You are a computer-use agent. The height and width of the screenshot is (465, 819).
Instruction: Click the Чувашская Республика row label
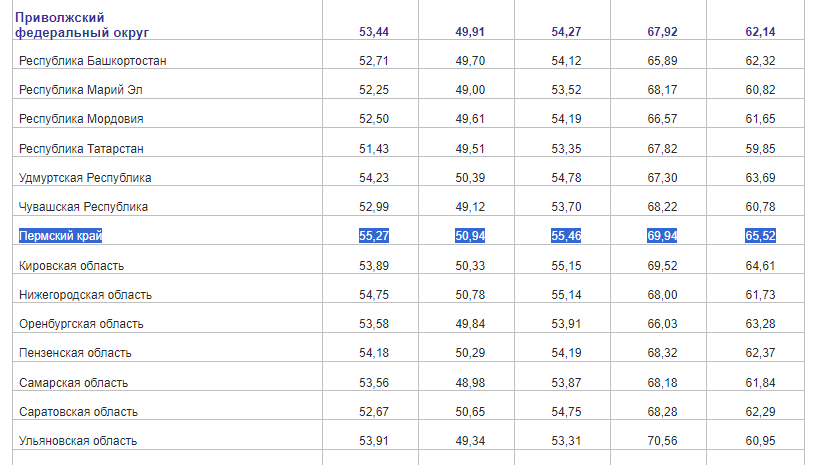(x=84, y=207)
